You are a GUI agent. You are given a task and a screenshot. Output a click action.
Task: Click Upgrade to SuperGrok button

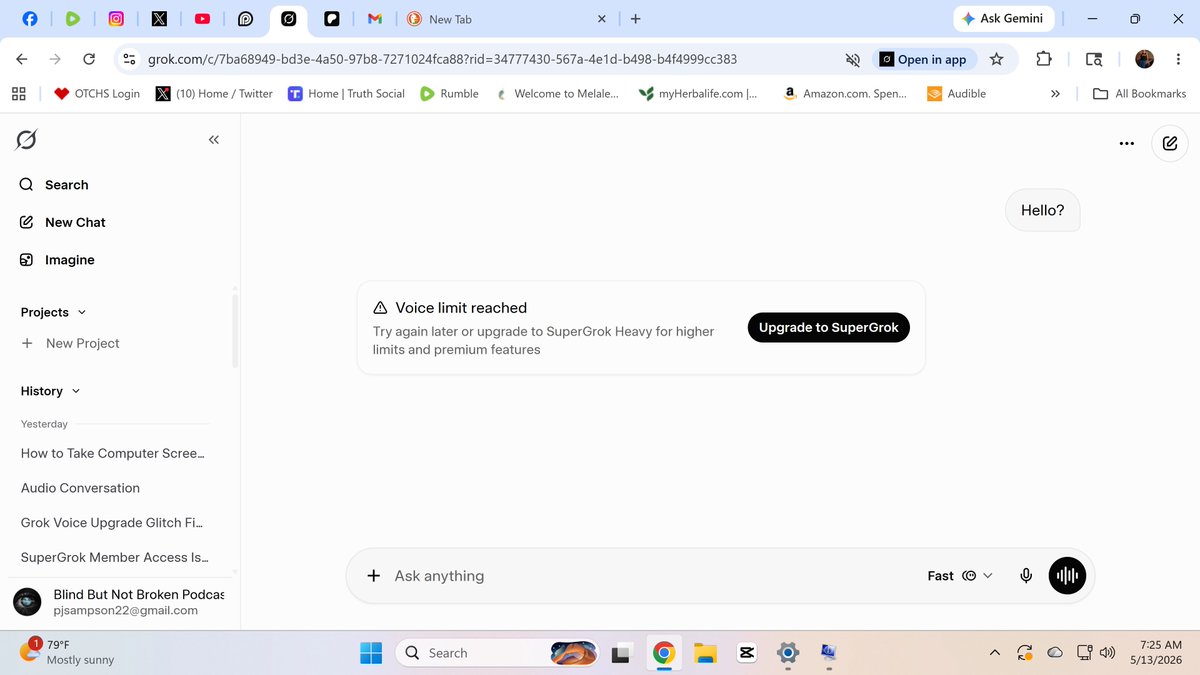tap(828, 327)
